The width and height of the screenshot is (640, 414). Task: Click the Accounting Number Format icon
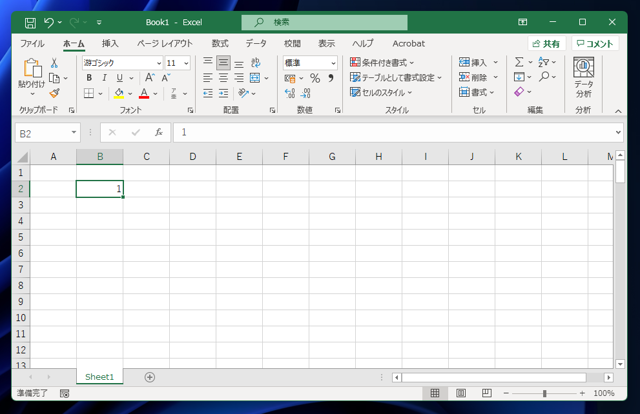pyautogui.click(x=290, y=78)
